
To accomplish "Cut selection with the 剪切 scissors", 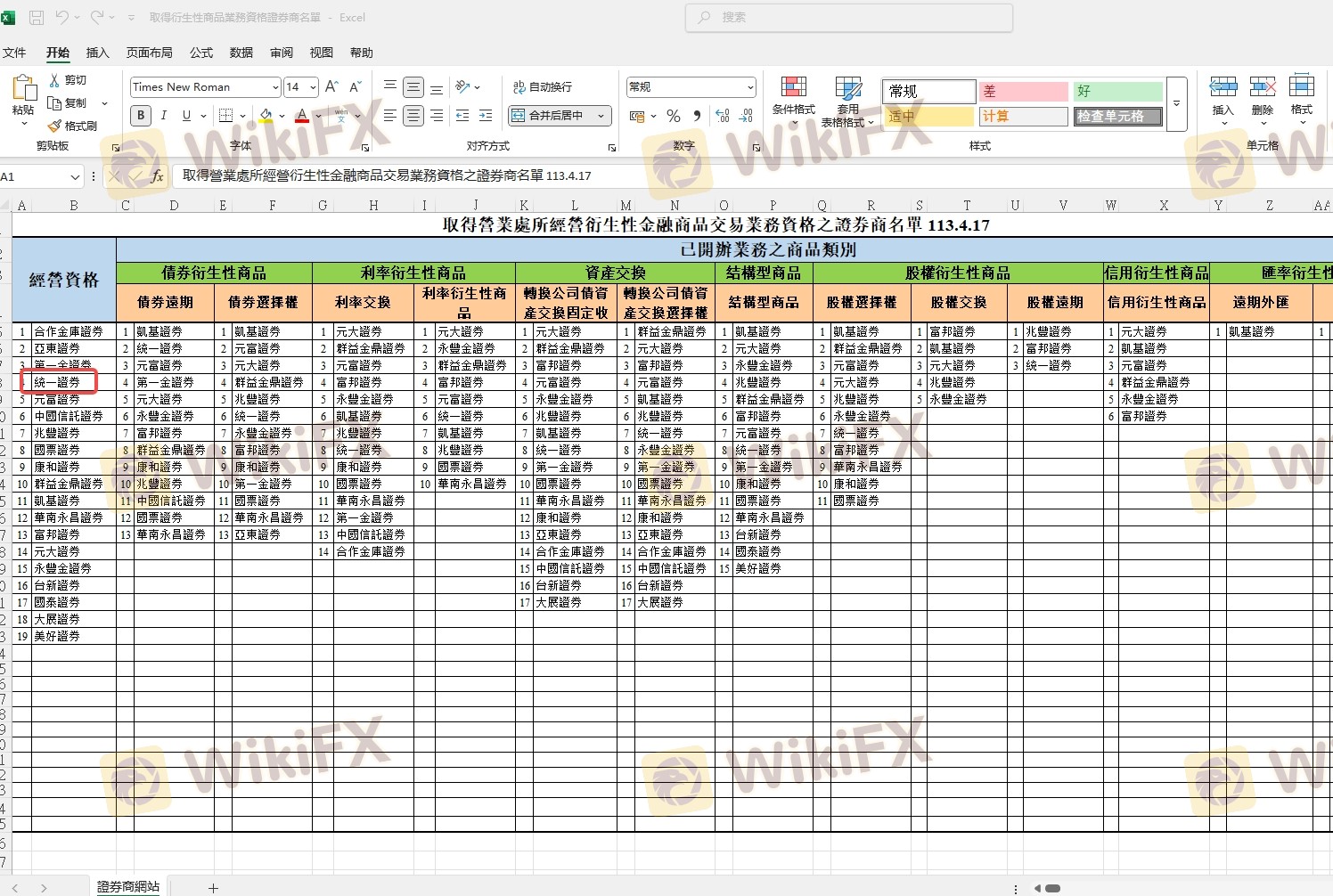I will [x=55, y=80].
